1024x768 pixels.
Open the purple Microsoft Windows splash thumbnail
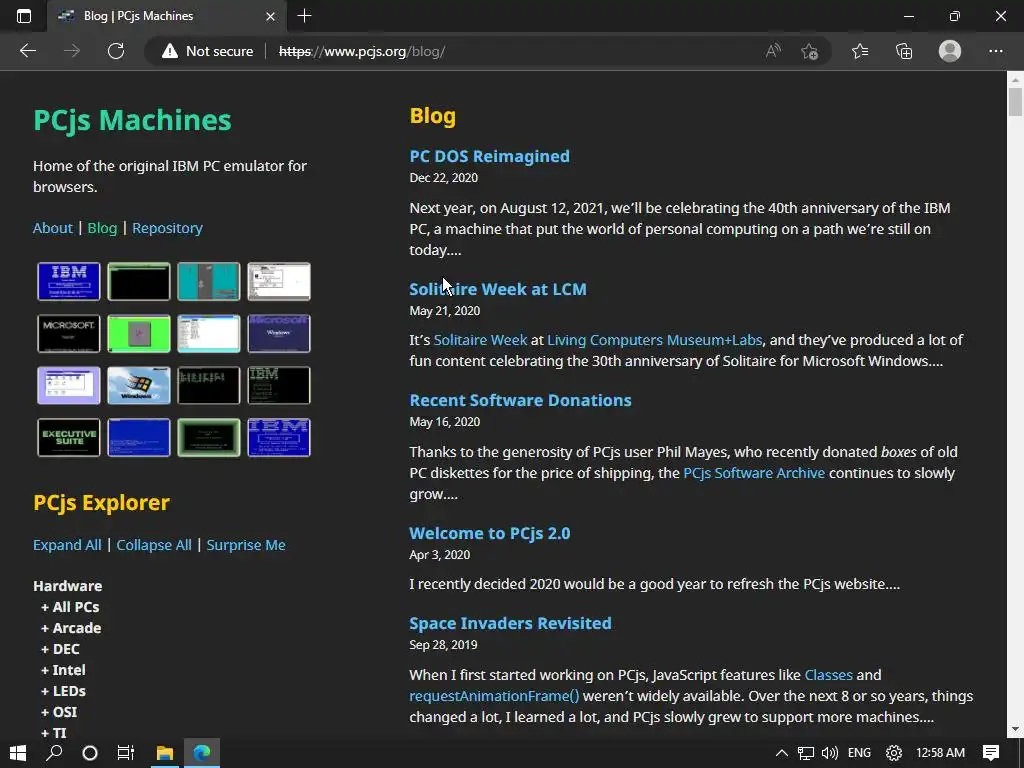[x=279, y=333]
